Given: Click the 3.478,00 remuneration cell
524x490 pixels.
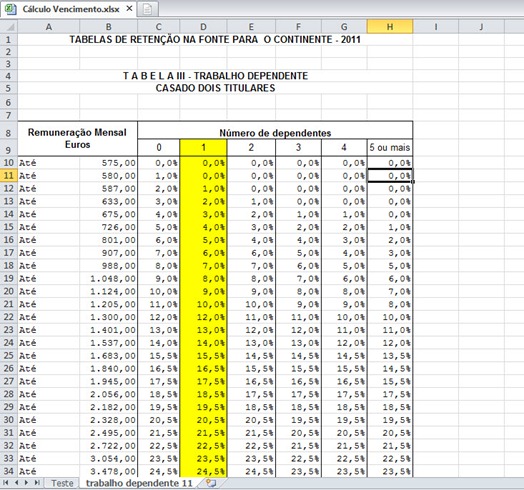Looking at the screenshot, I should pyautogui.click(x=109, y=471).
